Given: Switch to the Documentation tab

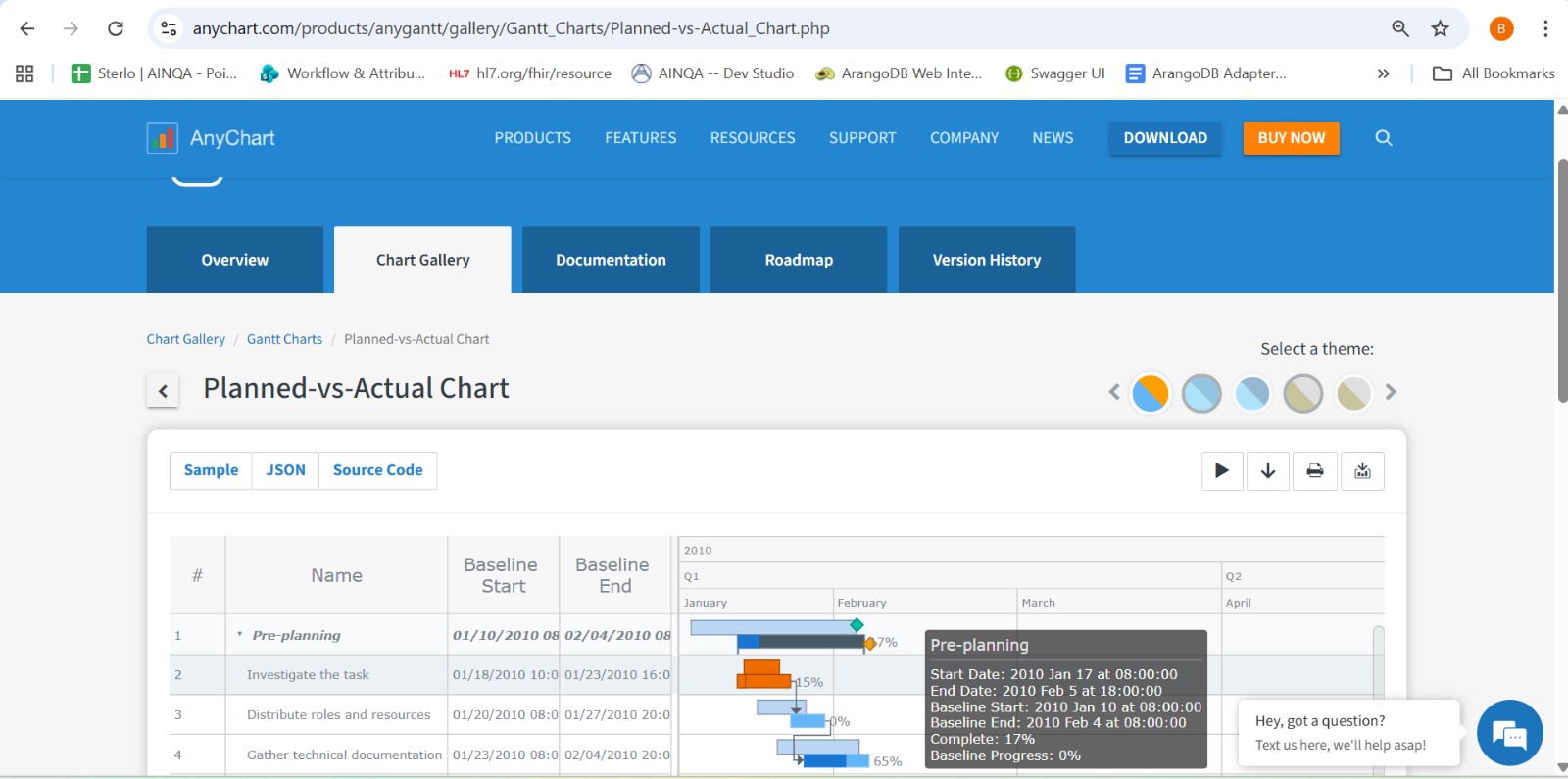Looking at the screenshot, I should (x=611, y=260).
